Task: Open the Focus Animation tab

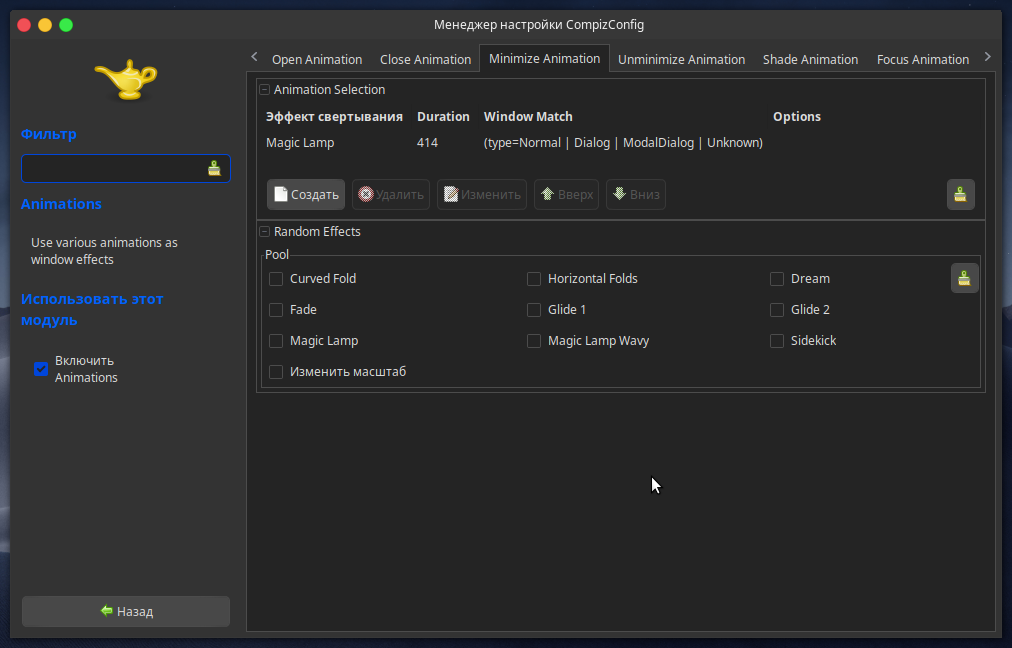Action: point(923,59)
